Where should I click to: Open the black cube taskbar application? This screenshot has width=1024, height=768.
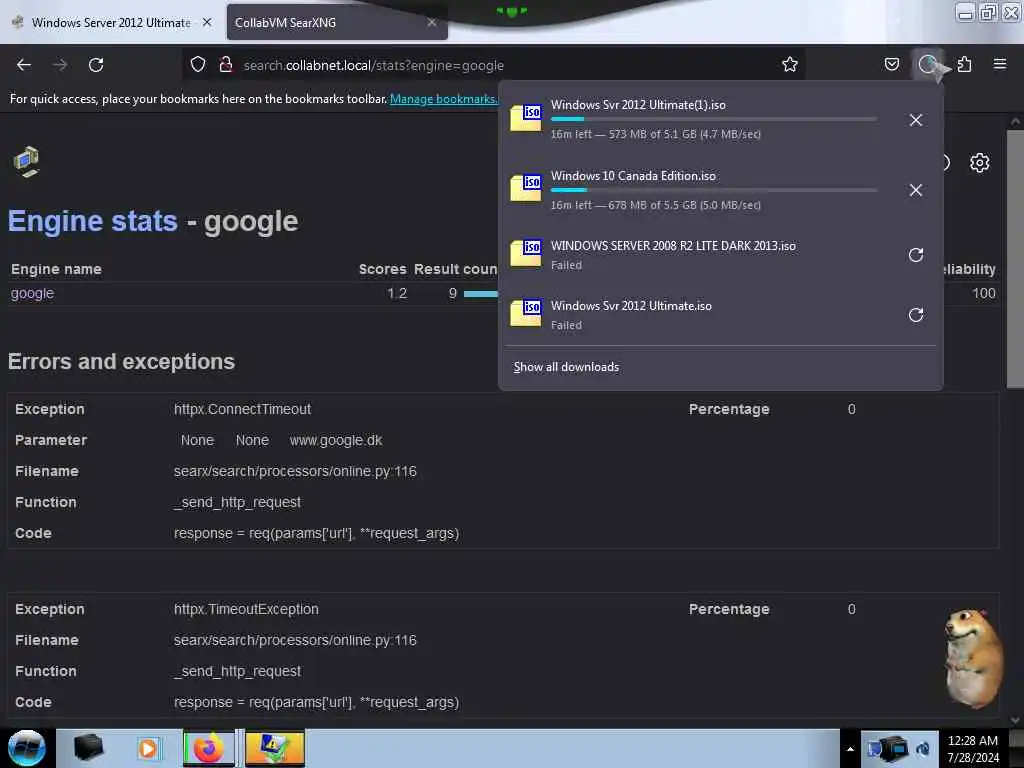coord(88,748)
